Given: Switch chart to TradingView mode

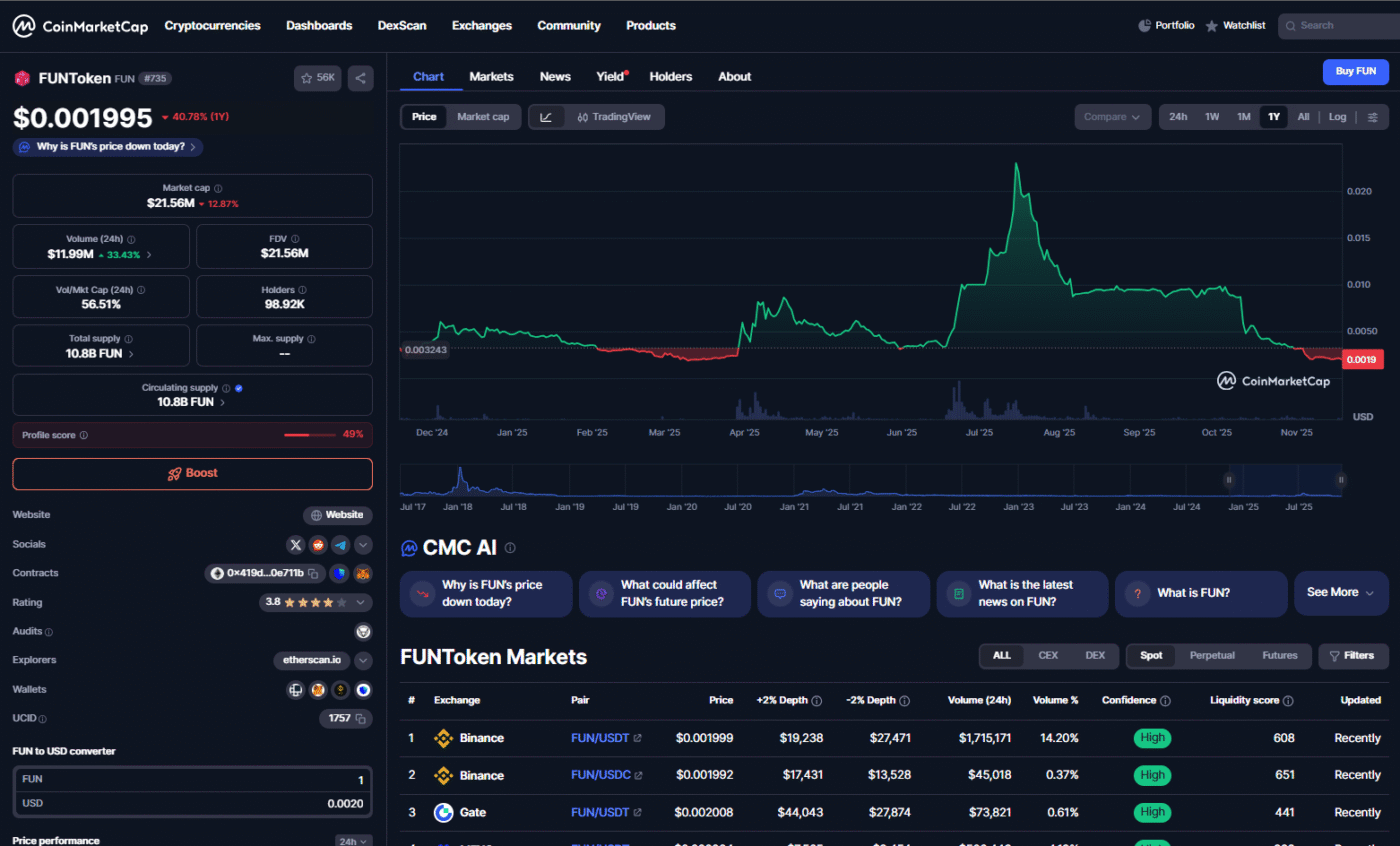Looking at the screenshot, I should click(614, 117).
